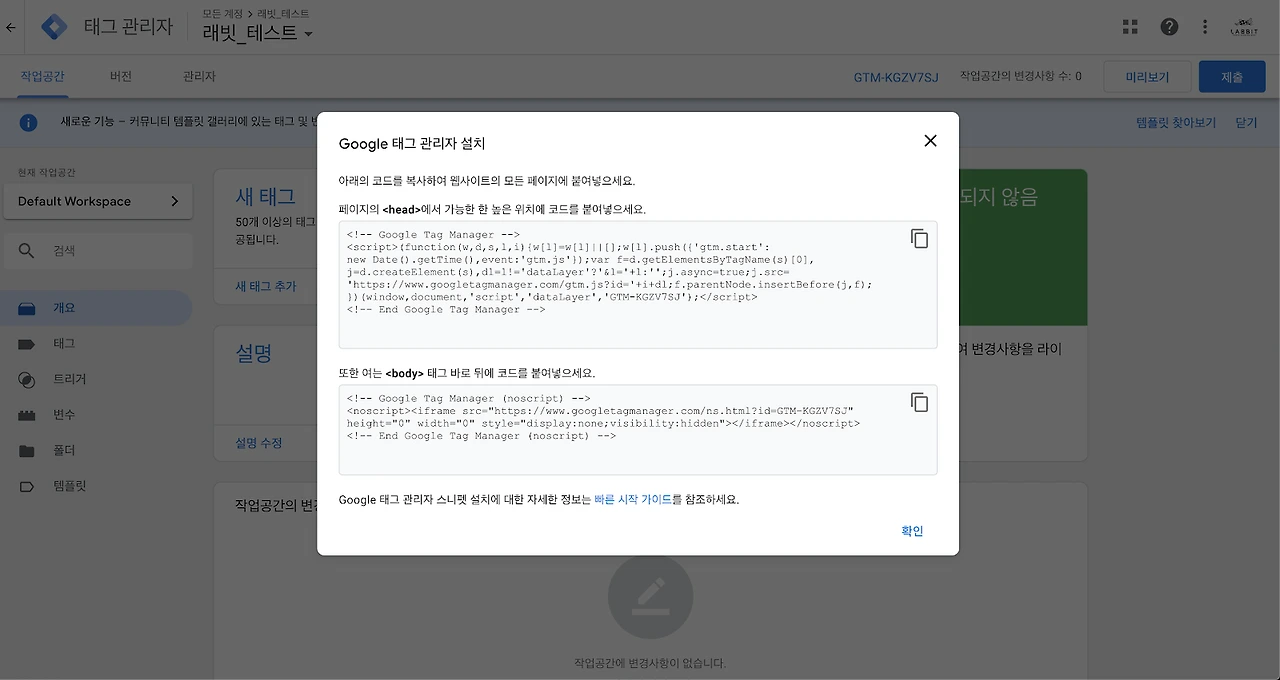The width and height of the screenshot is (1280, 680).
Task: Click the 새 태그 추가 link
Action: 266,286
